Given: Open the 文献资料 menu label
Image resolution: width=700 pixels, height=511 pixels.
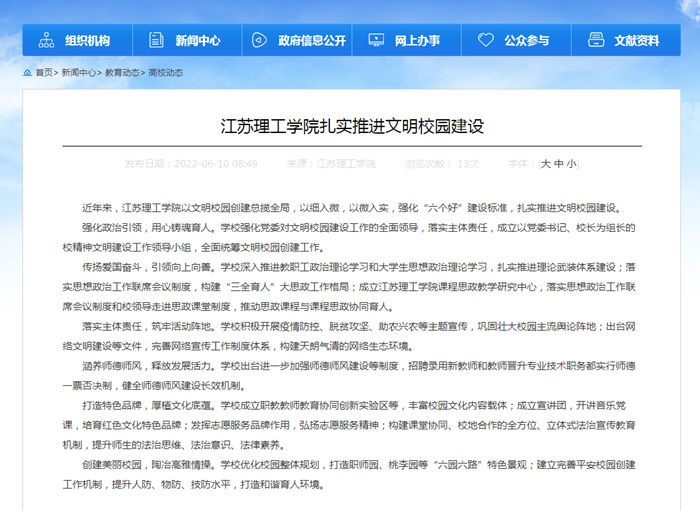Looking at the screenshot, I should tap(637, 41).
